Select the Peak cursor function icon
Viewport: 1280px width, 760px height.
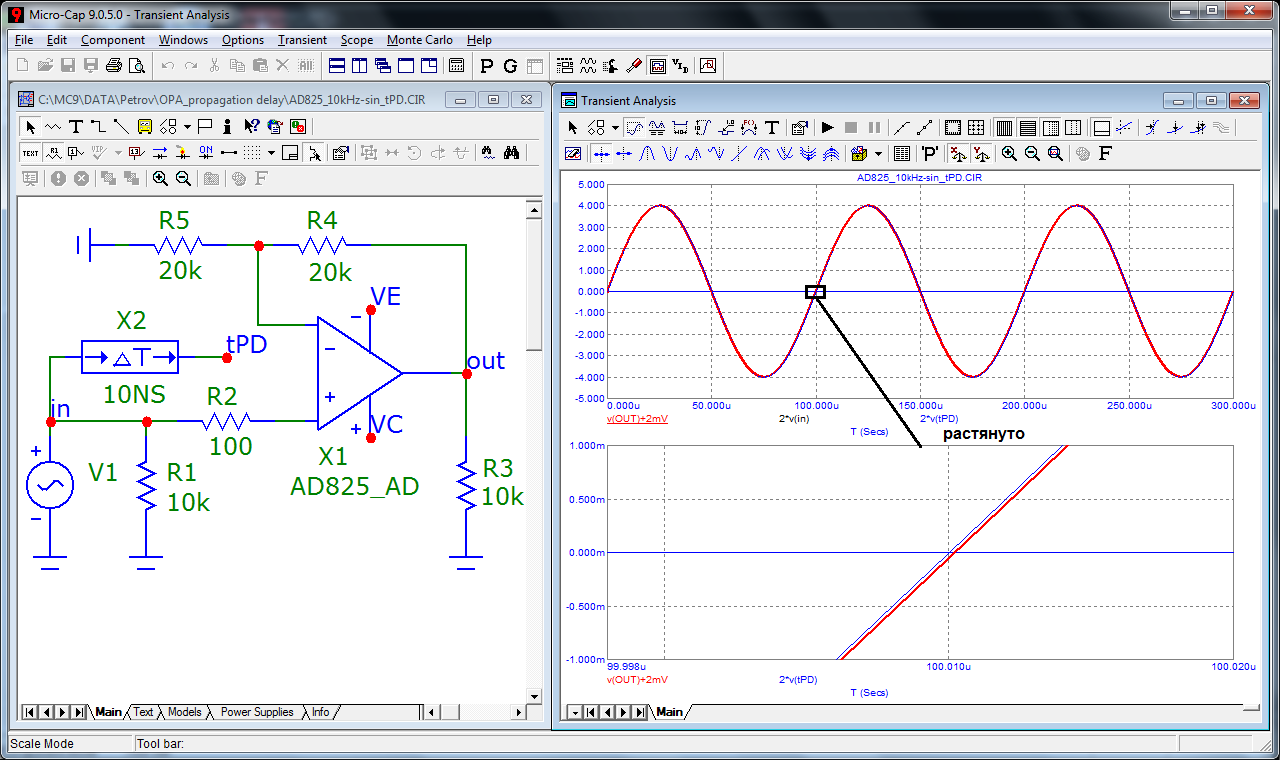tap(646, 153)
